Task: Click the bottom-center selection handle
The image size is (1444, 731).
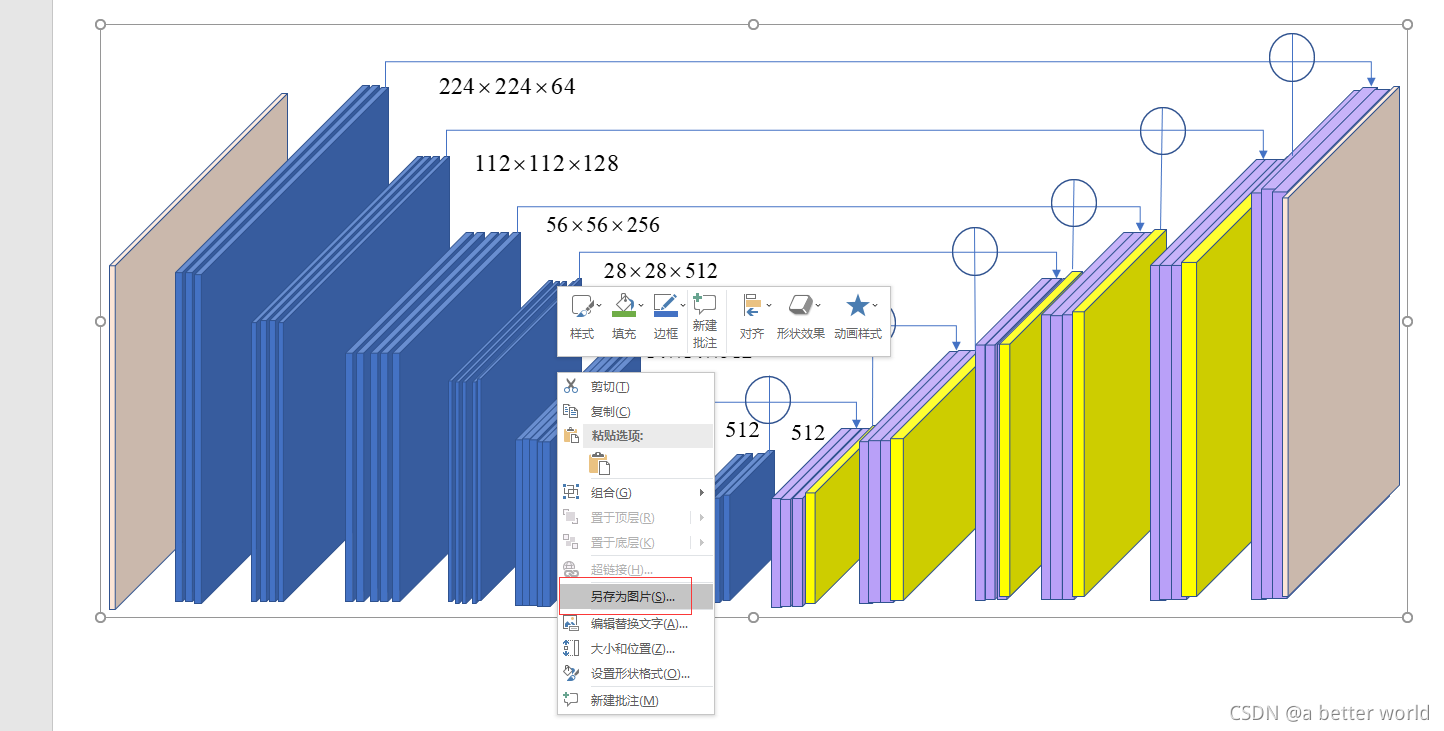Action: (754, 617)
